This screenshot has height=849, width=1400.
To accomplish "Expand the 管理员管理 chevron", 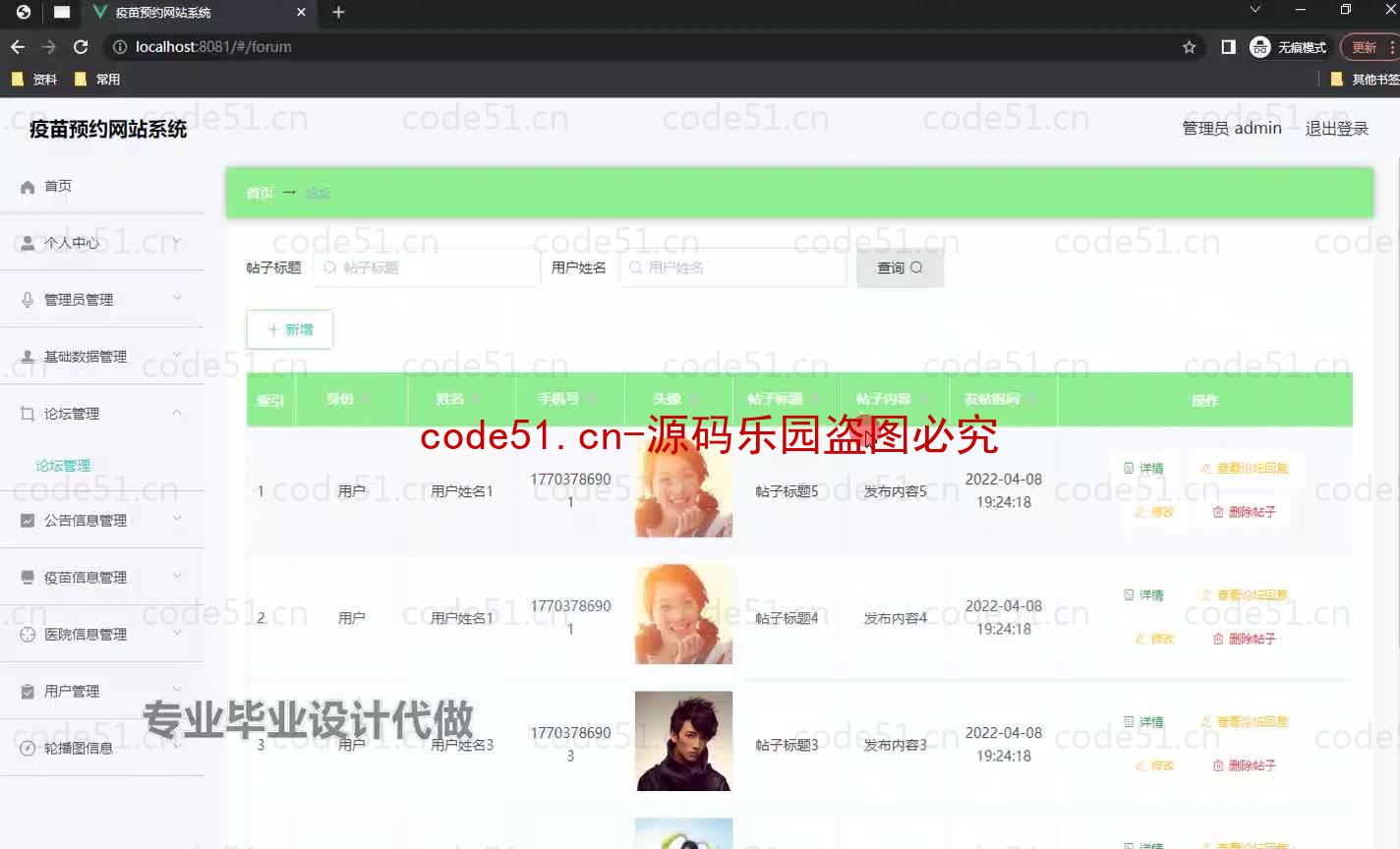I will (x=177, y=298).
